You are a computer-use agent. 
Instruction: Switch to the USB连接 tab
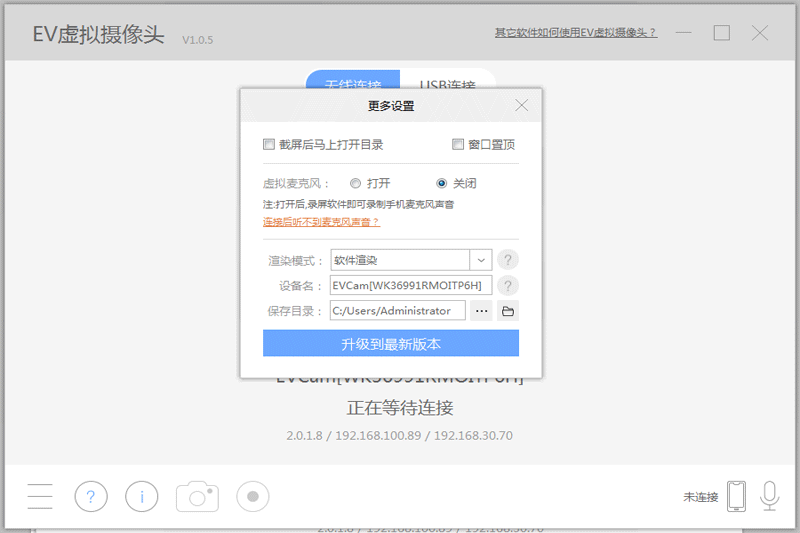pos(447,80)
